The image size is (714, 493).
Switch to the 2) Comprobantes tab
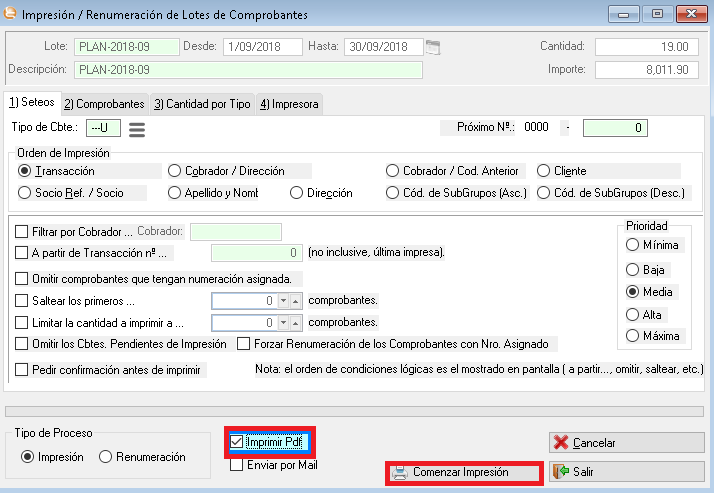104,104
